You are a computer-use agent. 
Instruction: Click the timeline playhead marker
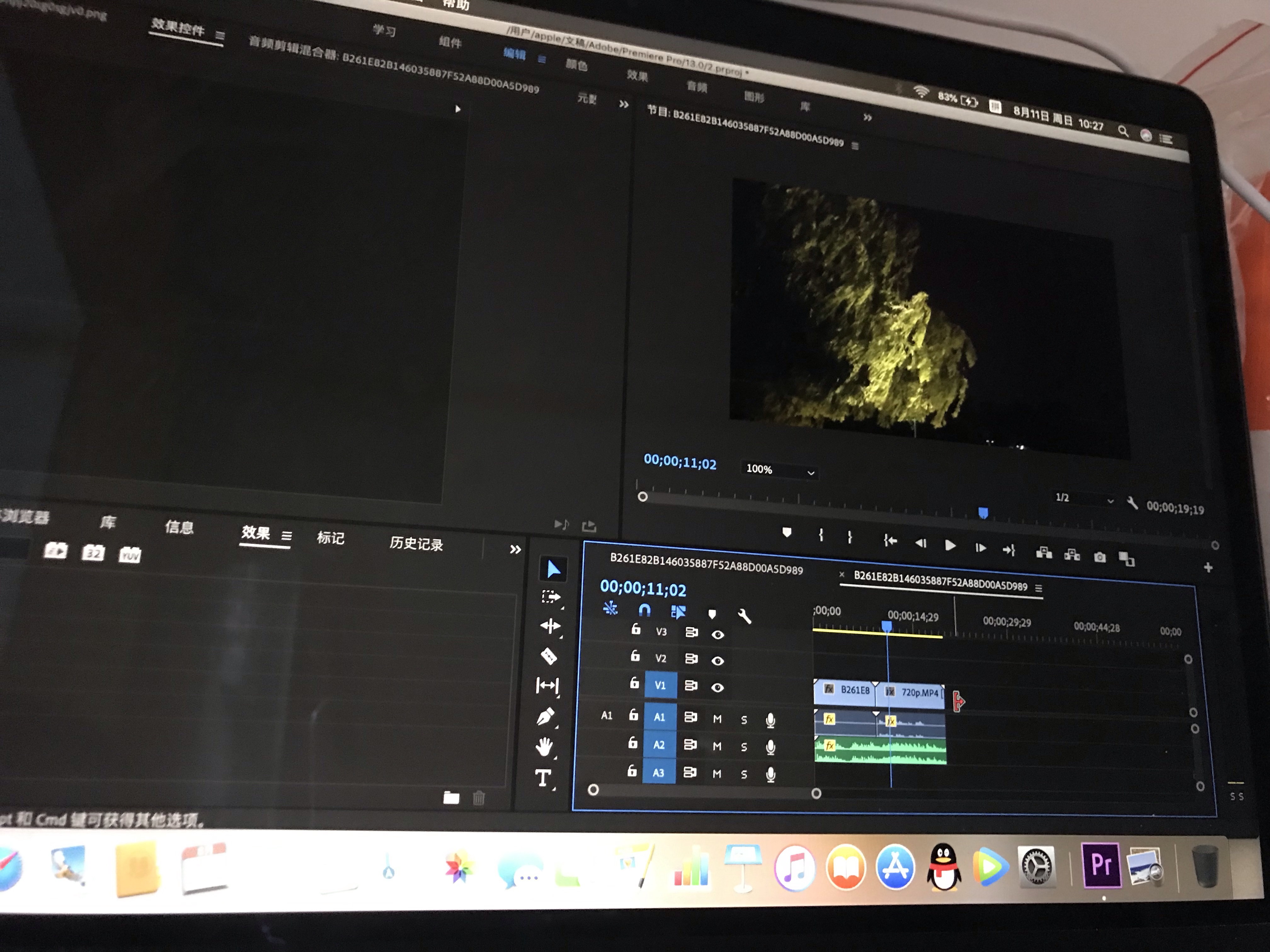[886, 626]
